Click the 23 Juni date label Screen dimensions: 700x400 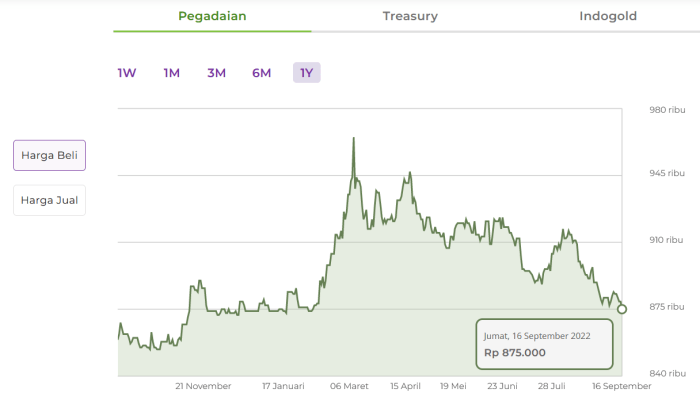click(502, 386)
